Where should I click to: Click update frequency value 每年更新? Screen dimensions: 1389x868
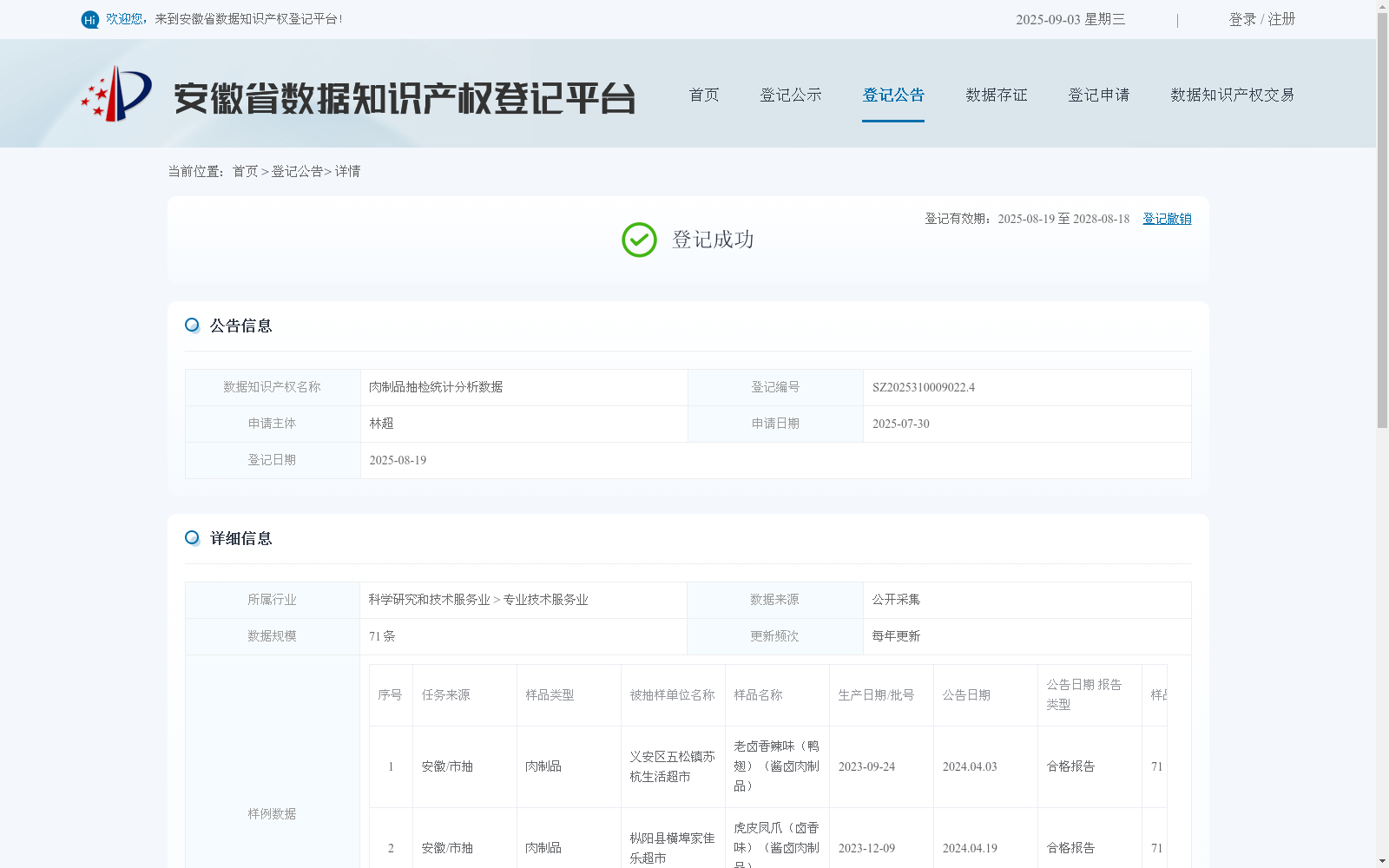[896, 636]
